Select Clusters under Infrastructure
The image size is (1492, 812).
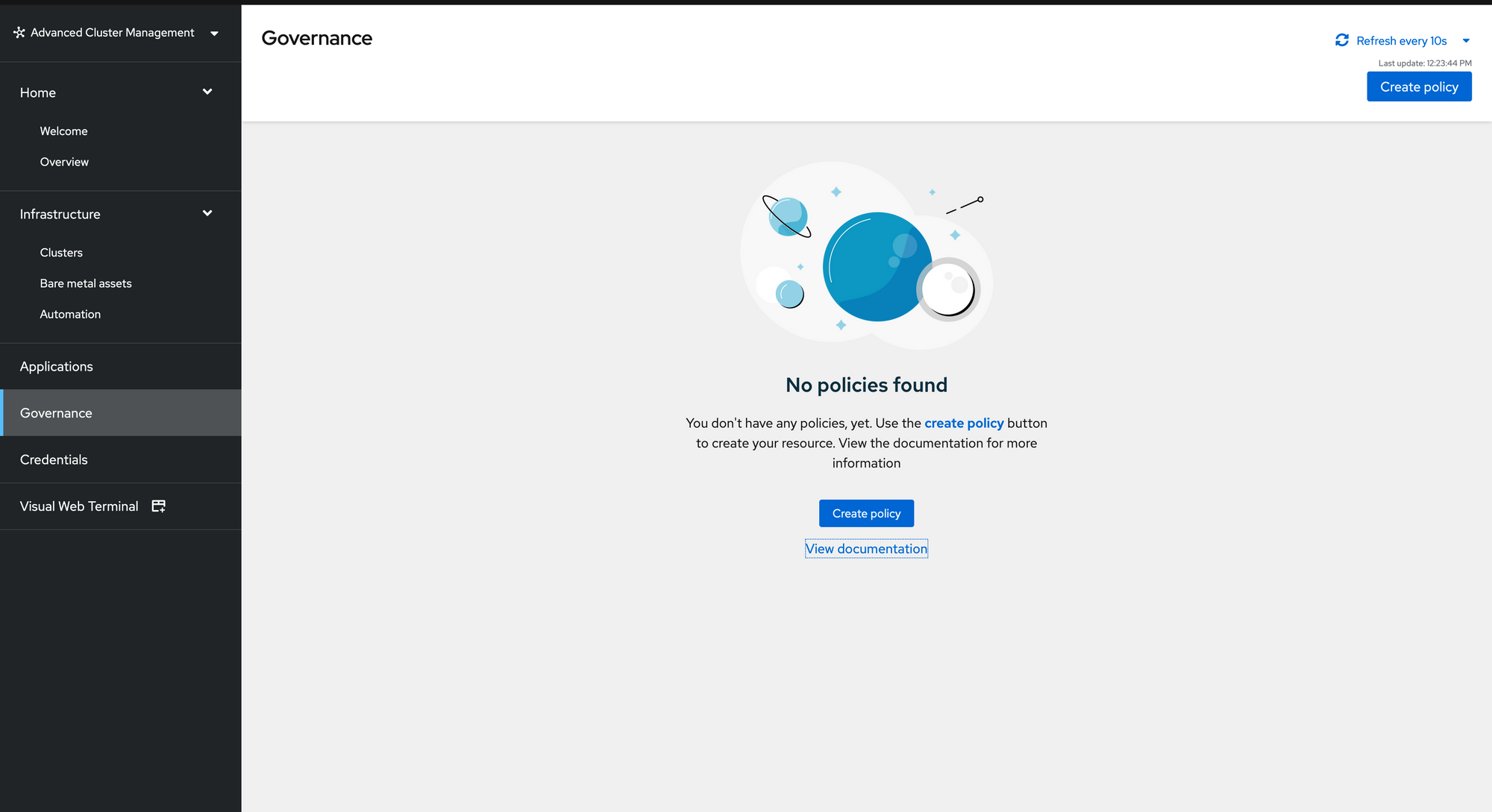(61, 252)
